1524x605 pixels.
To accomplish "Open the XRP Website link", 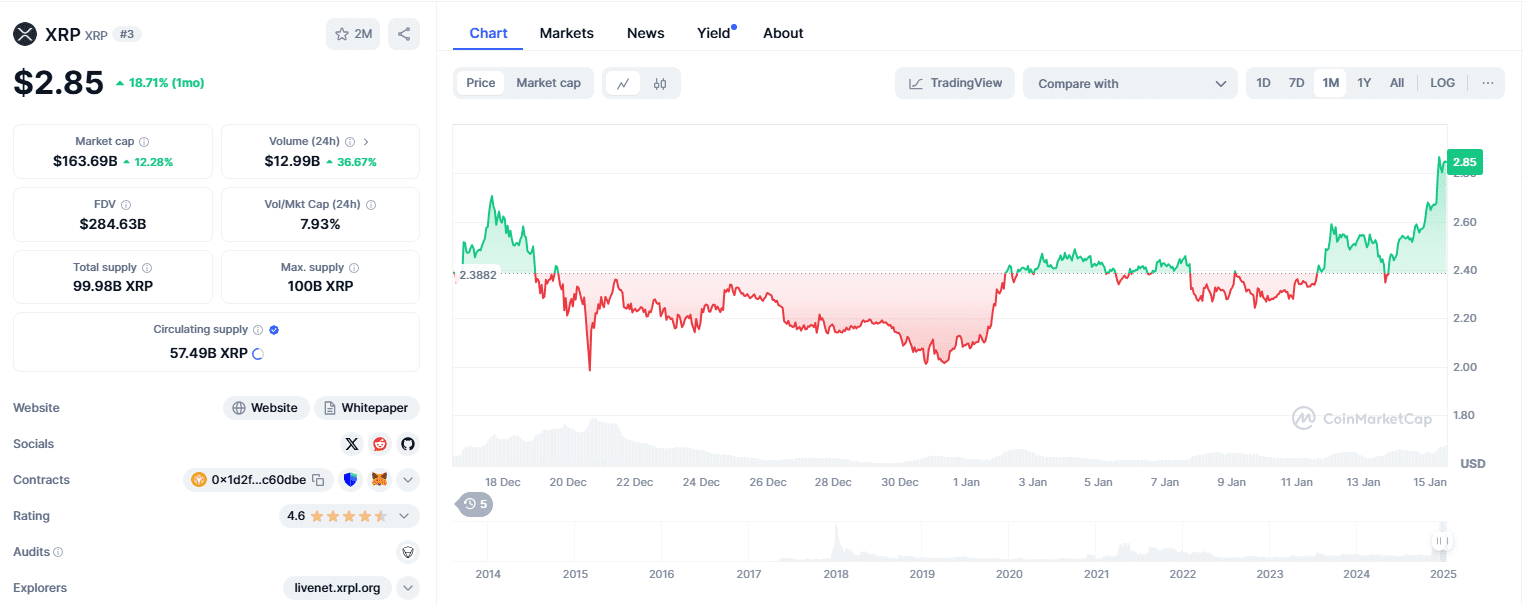I will coord(265,408).
